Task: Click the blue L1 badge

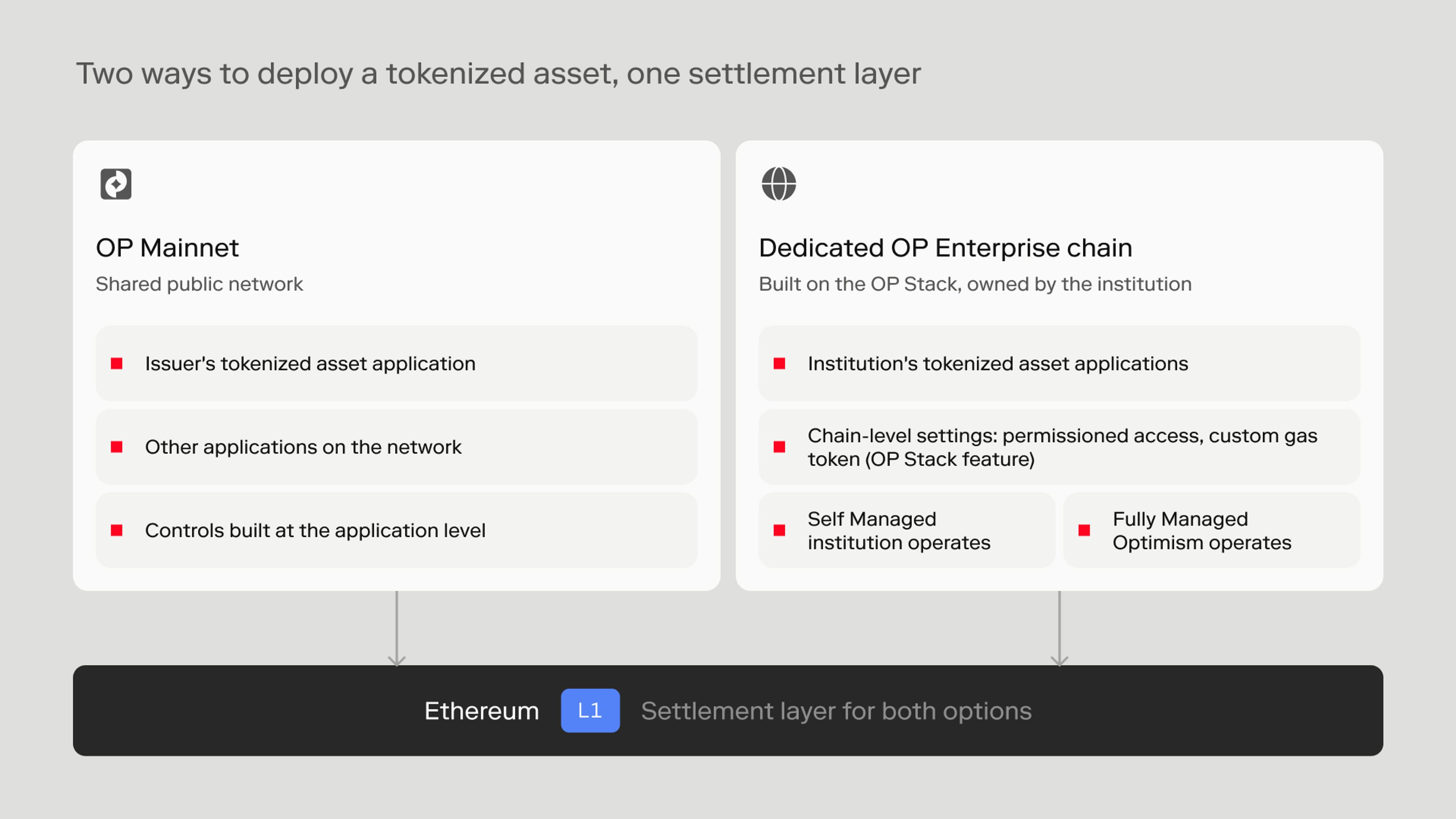Action: coord(590,711)
